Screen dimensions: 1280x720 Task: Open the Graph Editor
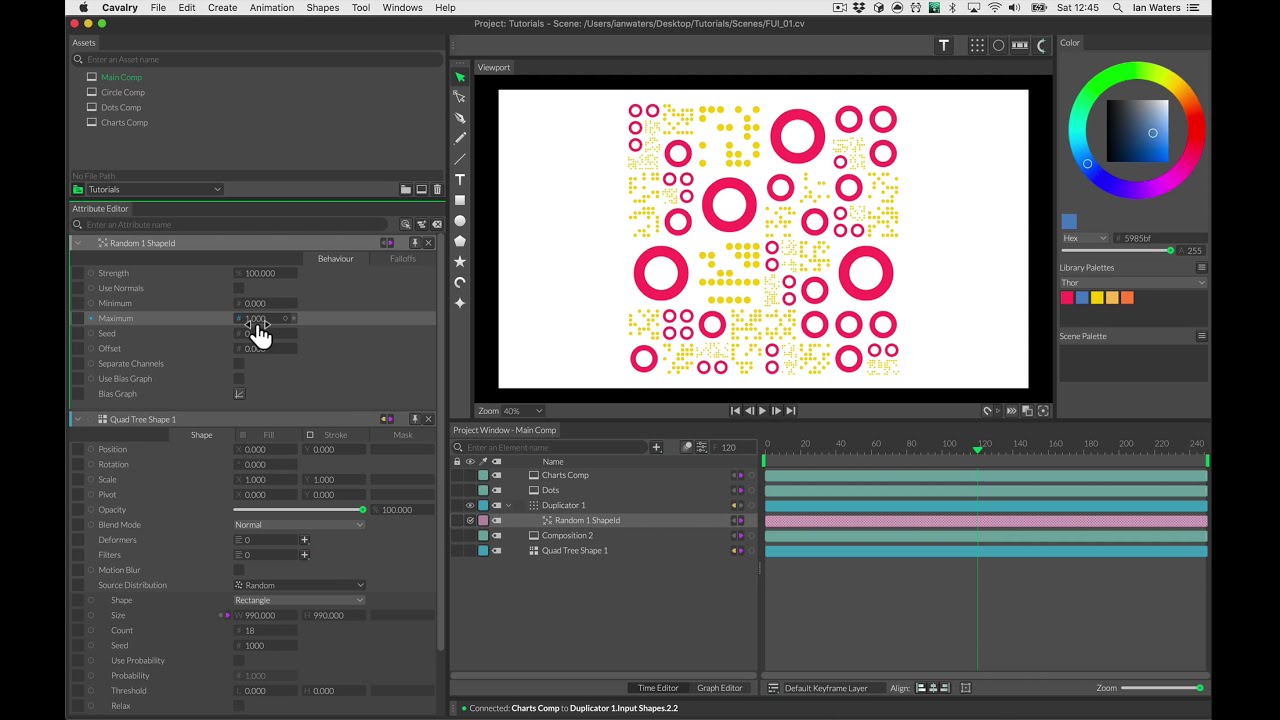pos(719,688)
